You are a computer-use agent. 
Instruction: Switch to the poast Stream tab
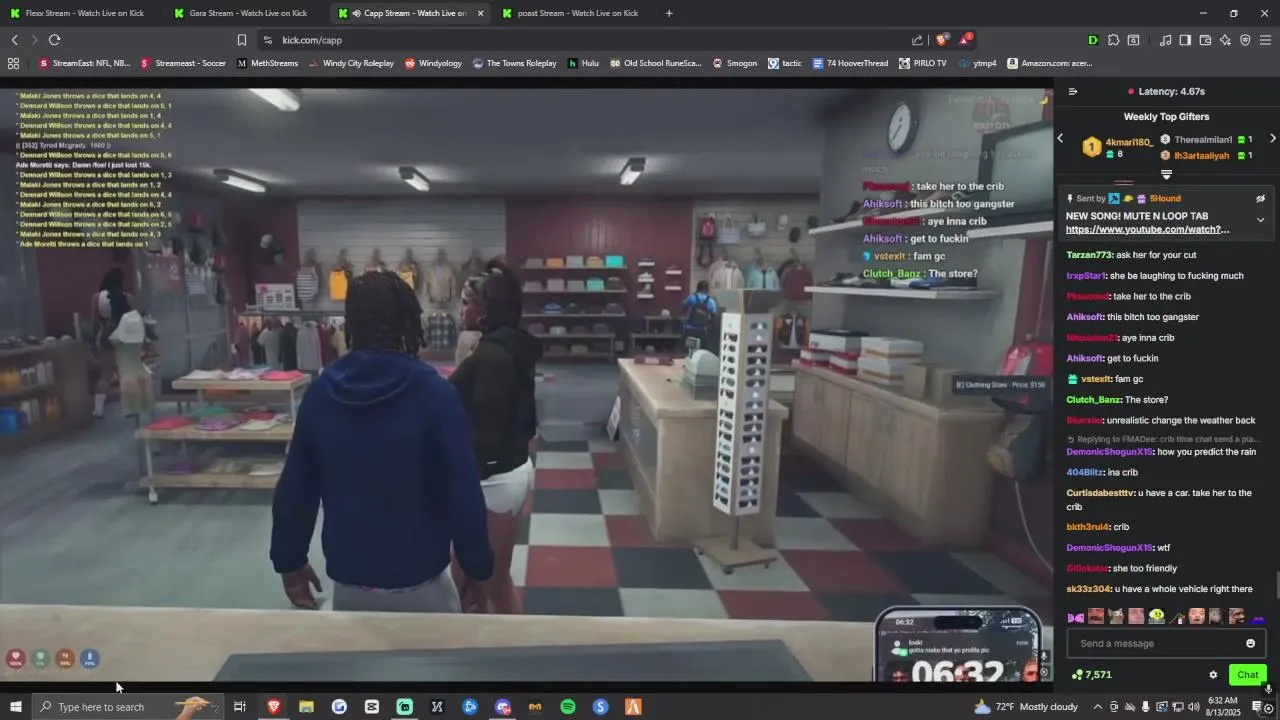(x=574, y=13)
